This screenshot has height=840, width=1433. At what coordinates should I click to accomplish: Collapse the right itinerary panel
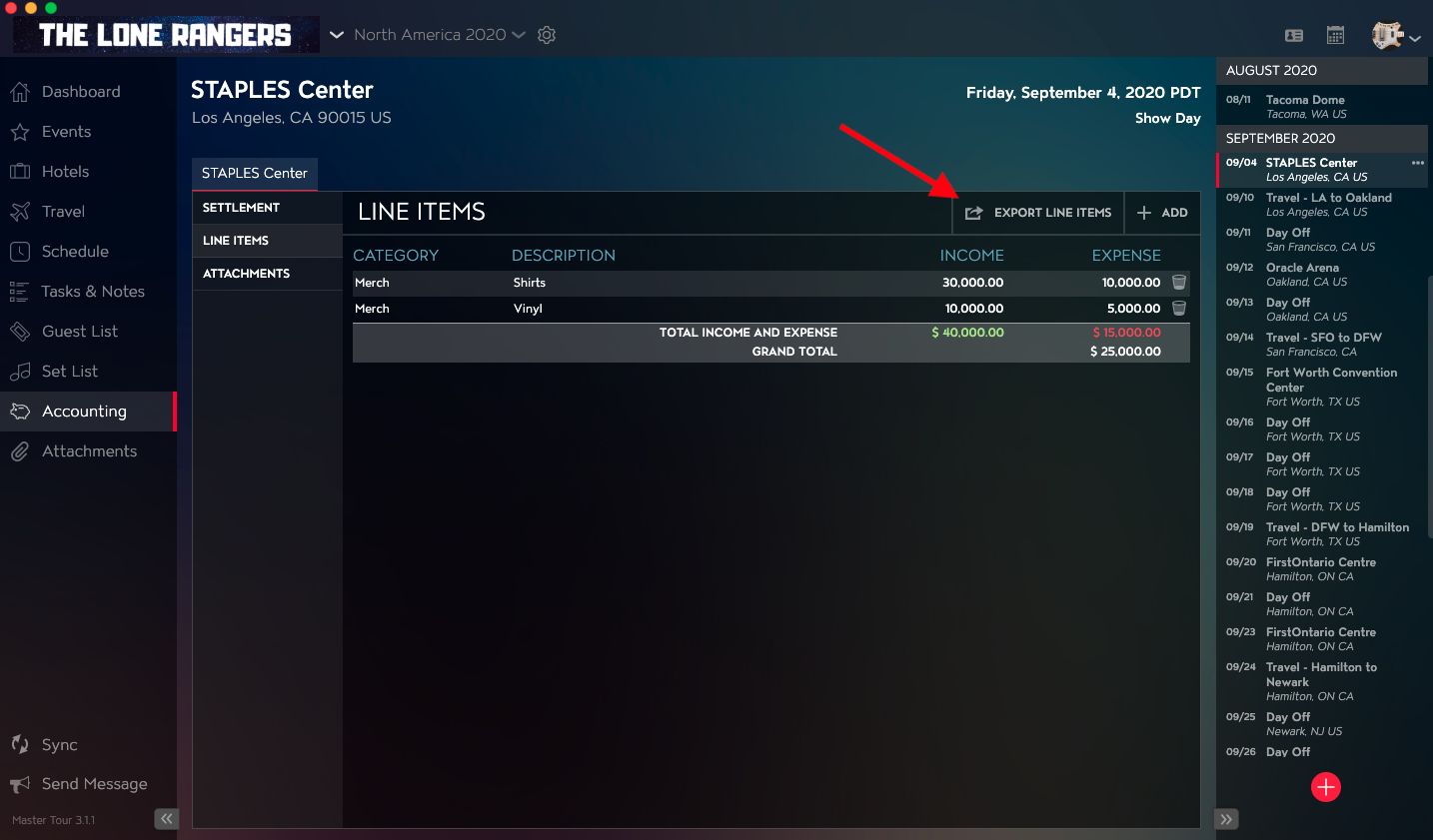tap(1226, 819)
